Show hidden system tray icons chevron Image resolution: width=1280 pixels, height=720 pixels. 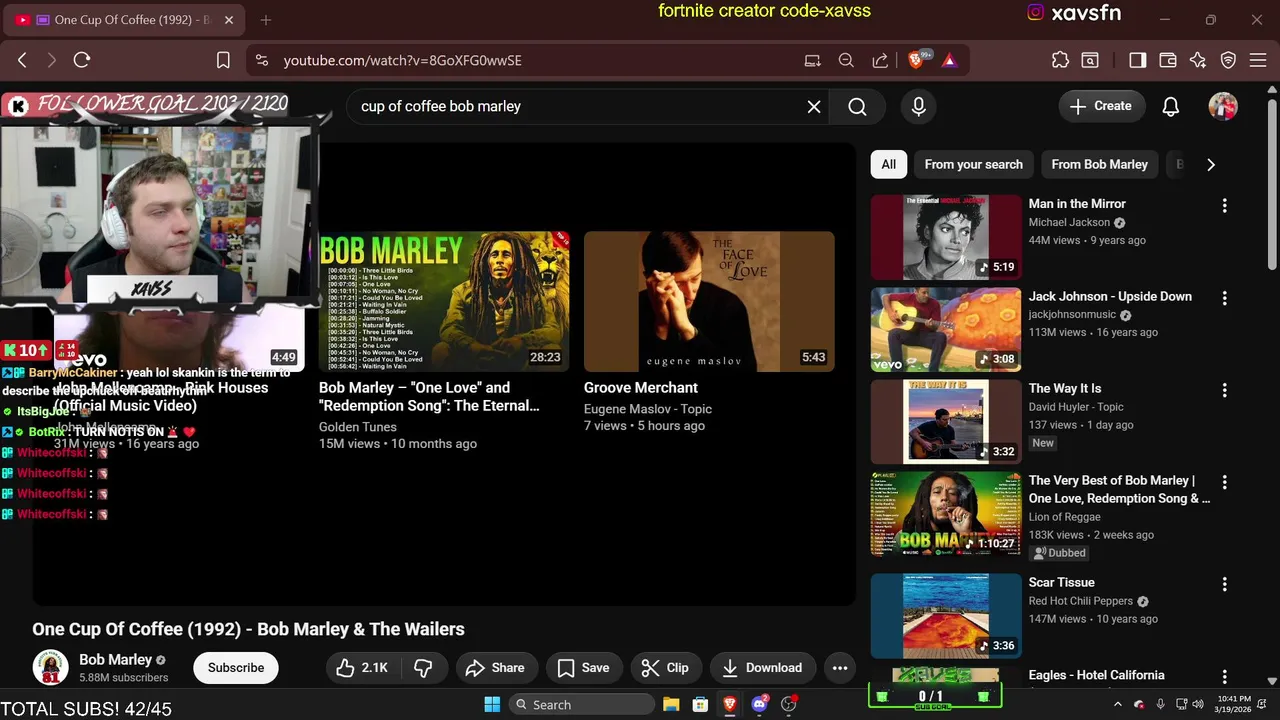tap(1118, 705)
